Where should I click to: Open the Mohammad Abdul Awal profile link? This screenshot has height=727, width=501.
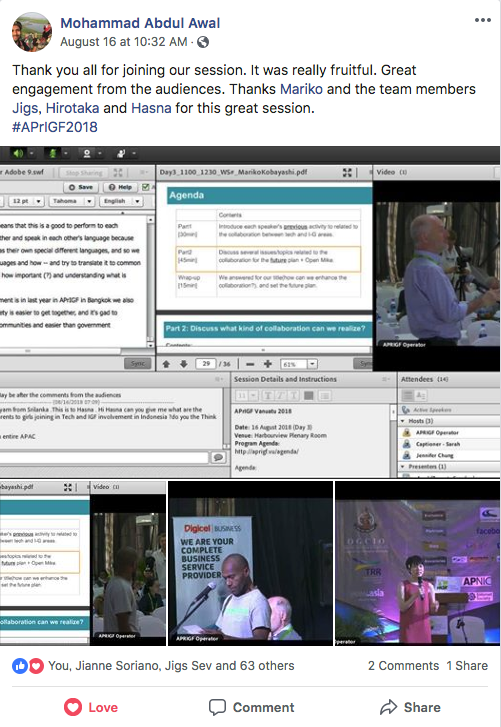tap(140, 23)
